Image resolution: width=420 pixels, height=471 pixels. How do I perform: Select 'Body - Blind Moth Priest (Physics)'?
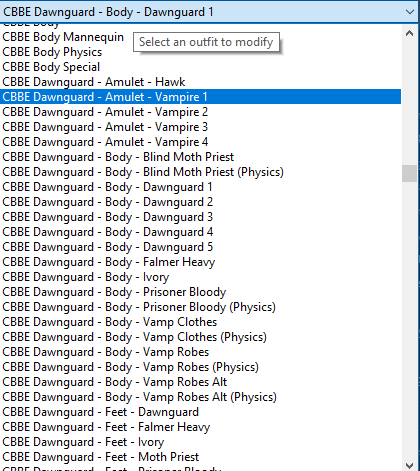pyautogui.click(x=200, y=172)
